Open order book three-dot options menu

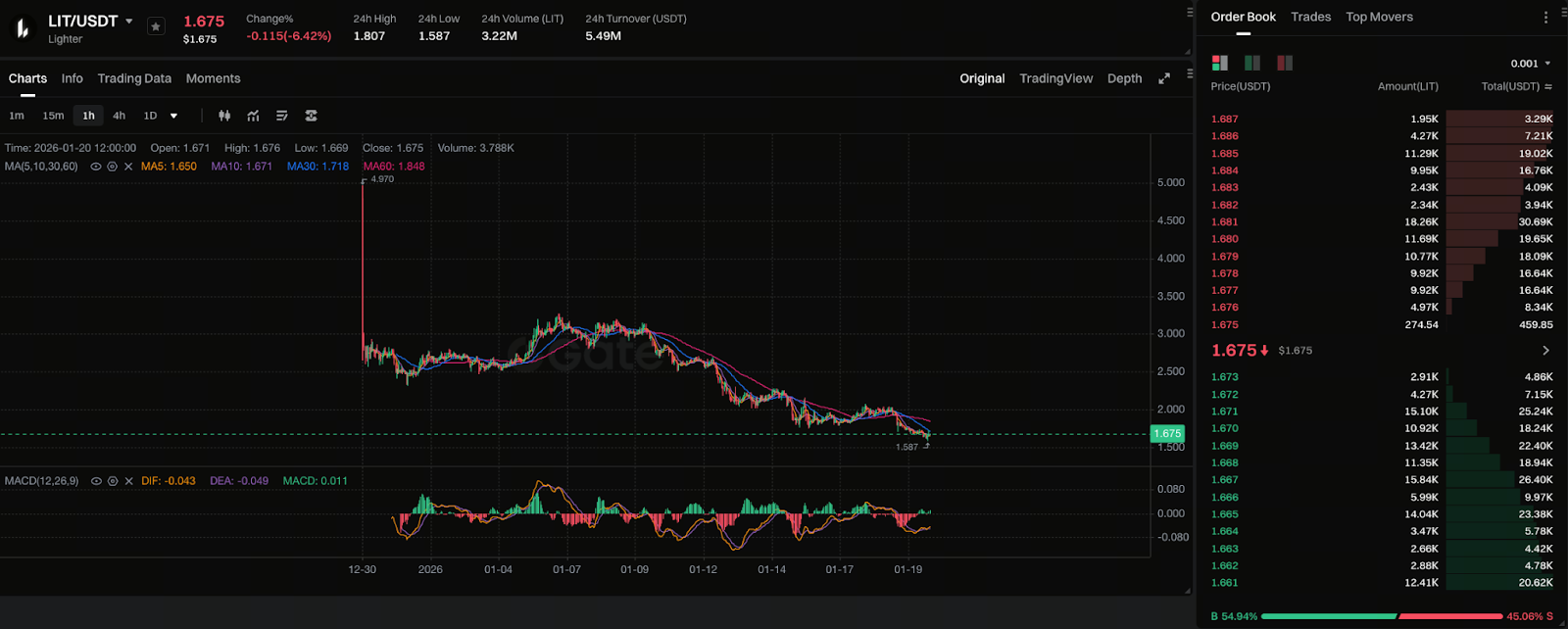point(1546,18)
